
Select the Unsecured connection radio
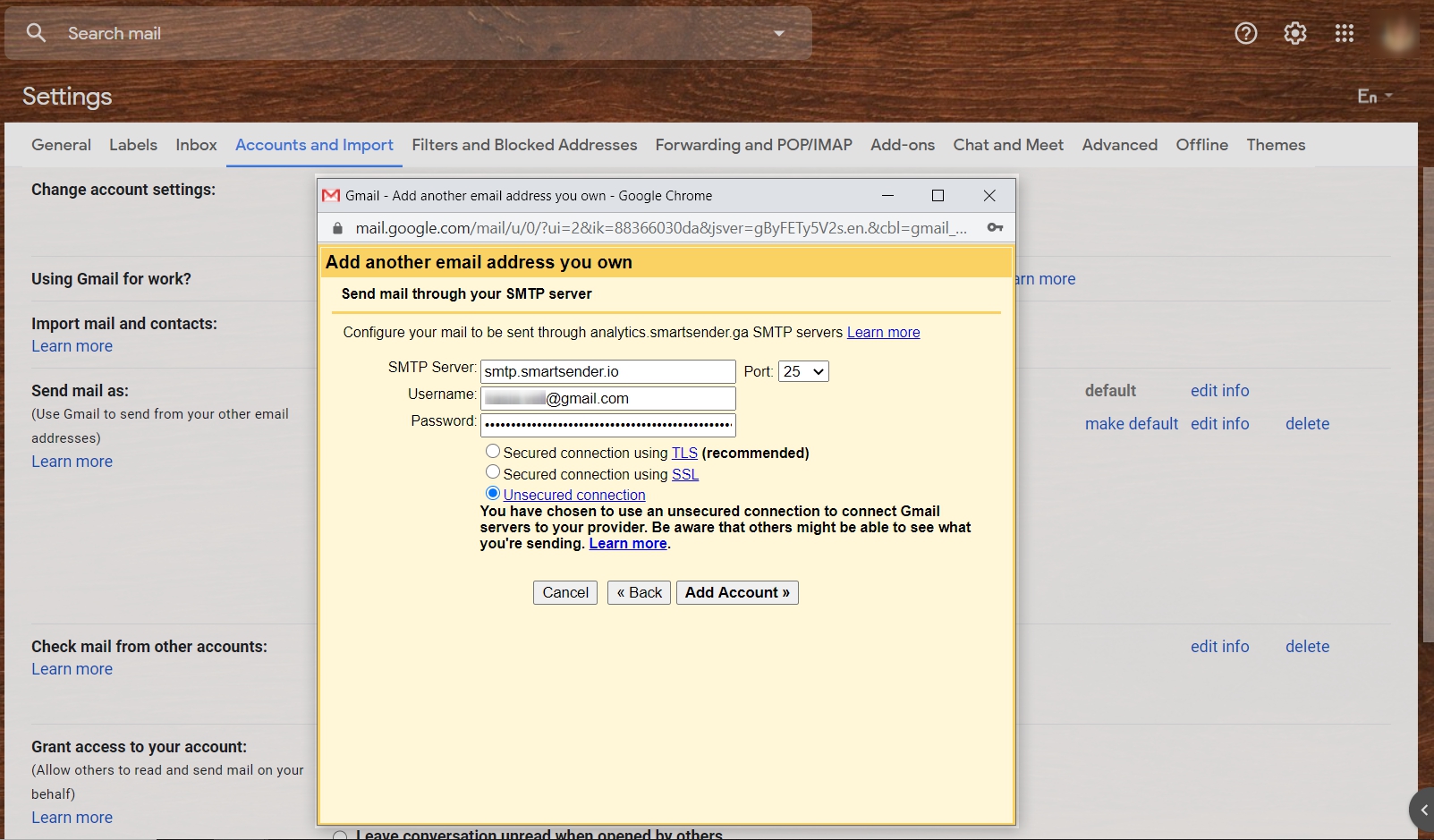point(493,493)
